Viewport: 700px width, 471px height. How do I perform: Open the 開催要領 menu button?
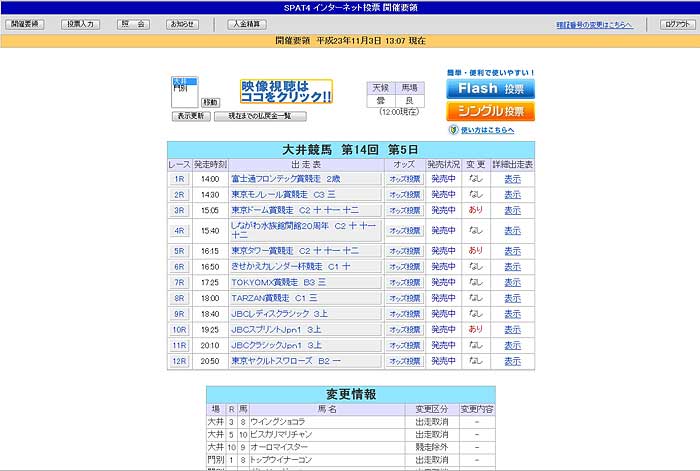[26, 23]
